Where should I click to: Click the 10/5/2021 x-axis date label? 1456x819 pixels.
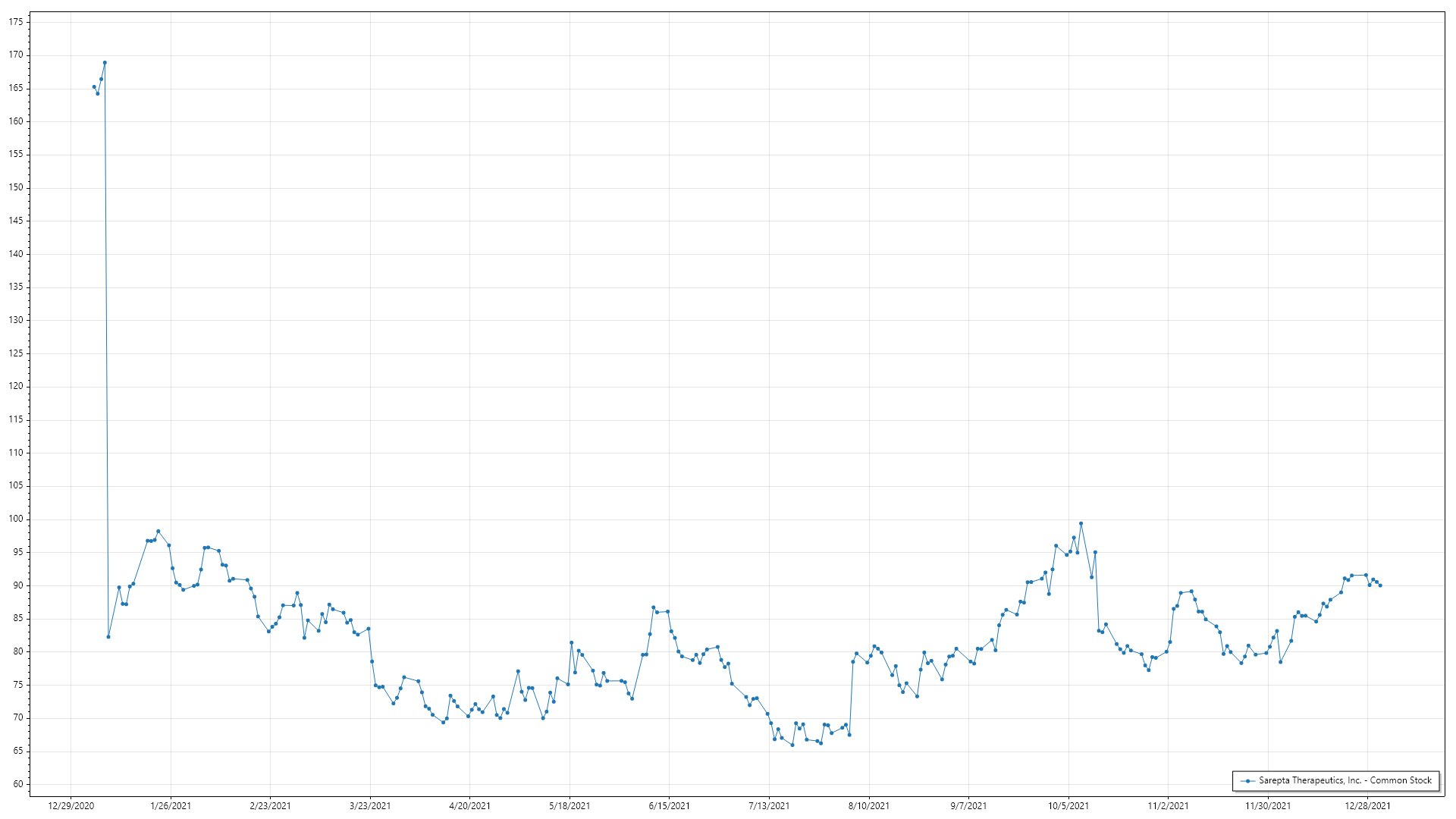tap(1068, 805)
